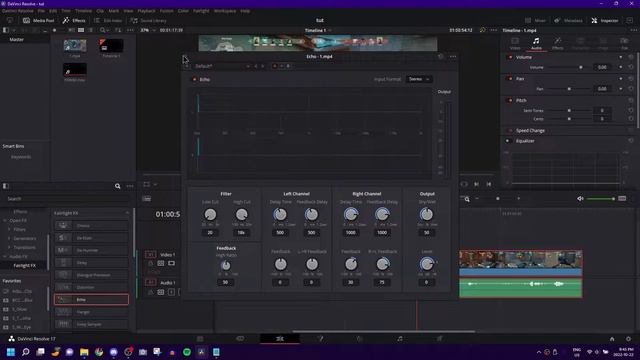
Task: Open the Mixer panel
Action: tap(535, 20)
